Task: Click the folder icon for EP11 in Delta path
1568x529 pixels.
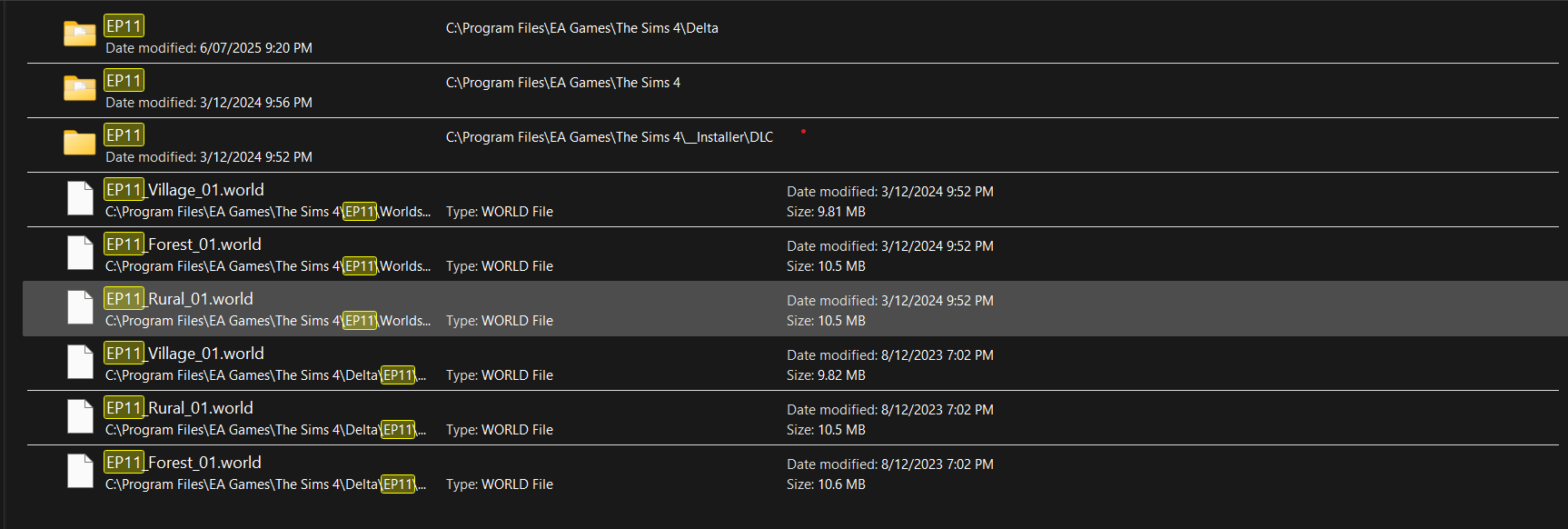Action: pyautogui.click(x=80, y=35)
